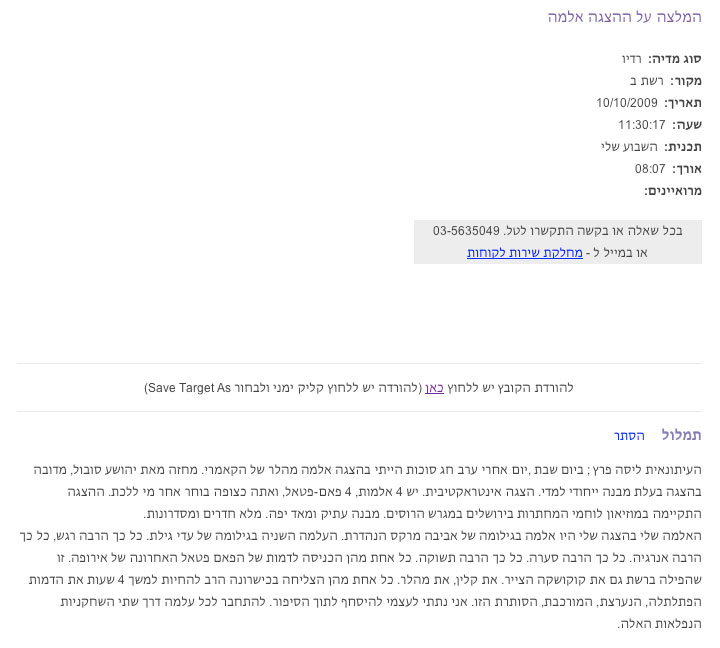Click the 'סוג מדיה' media type label
This screenshot has height=648, width=720.
pos(675,59)
